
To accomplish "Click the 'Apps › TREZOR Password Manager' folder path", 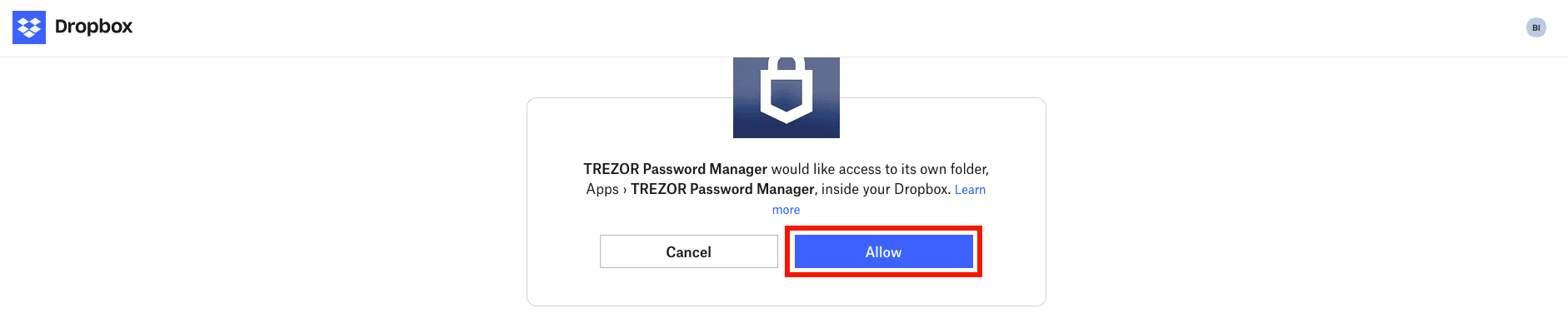I will (700, 189).
